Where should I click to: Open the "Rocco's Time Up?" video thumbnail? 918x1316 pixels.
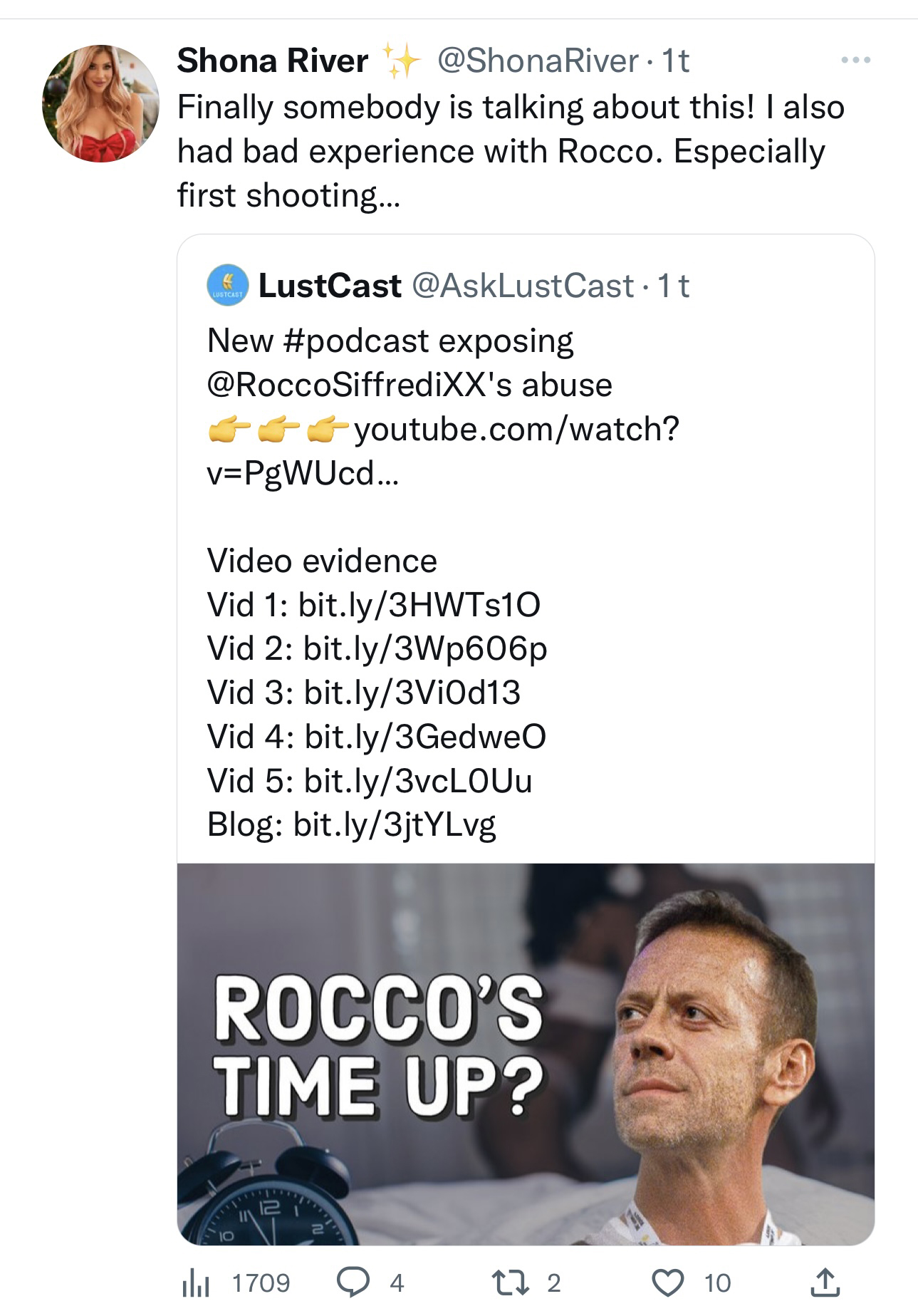click(525, 1054)
